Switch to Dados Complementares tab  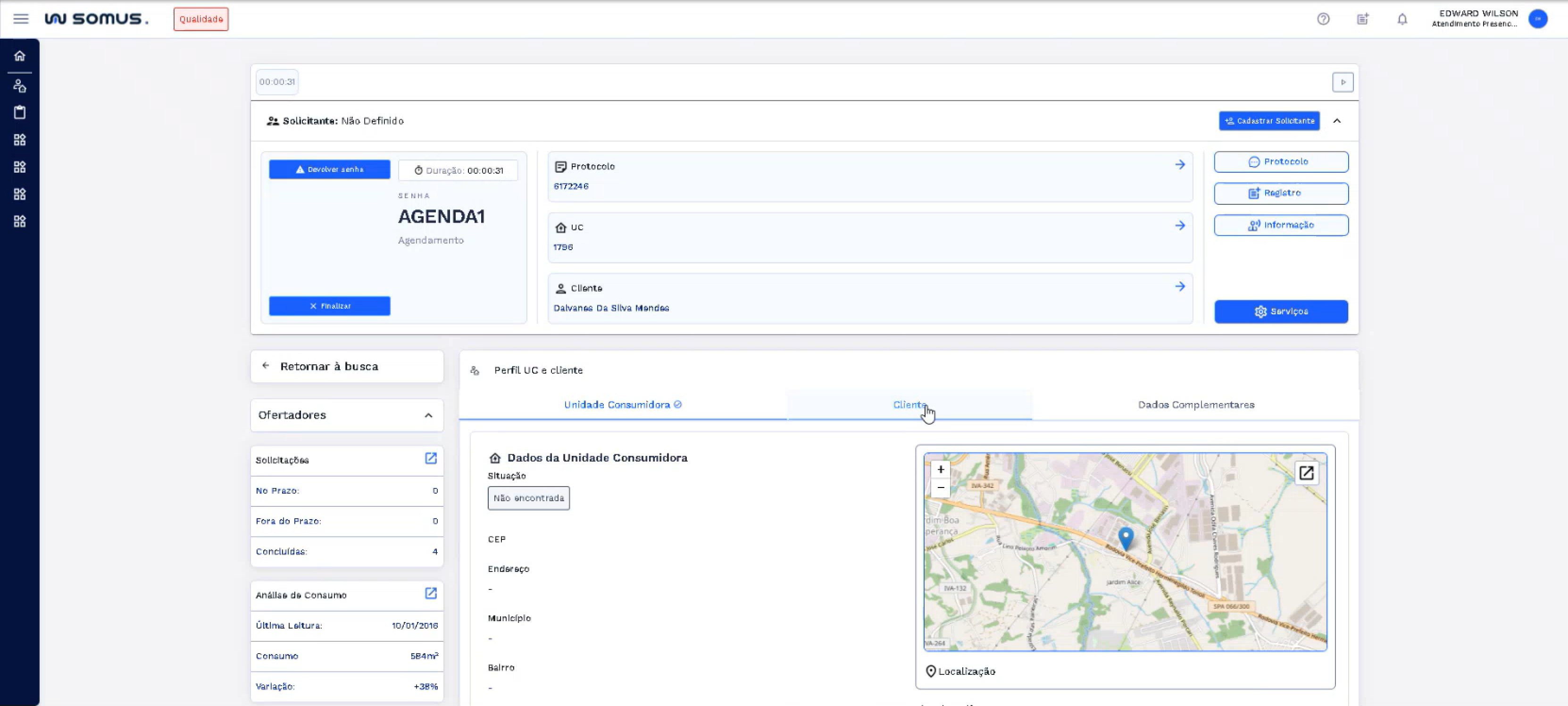(x=1195, y=405)
